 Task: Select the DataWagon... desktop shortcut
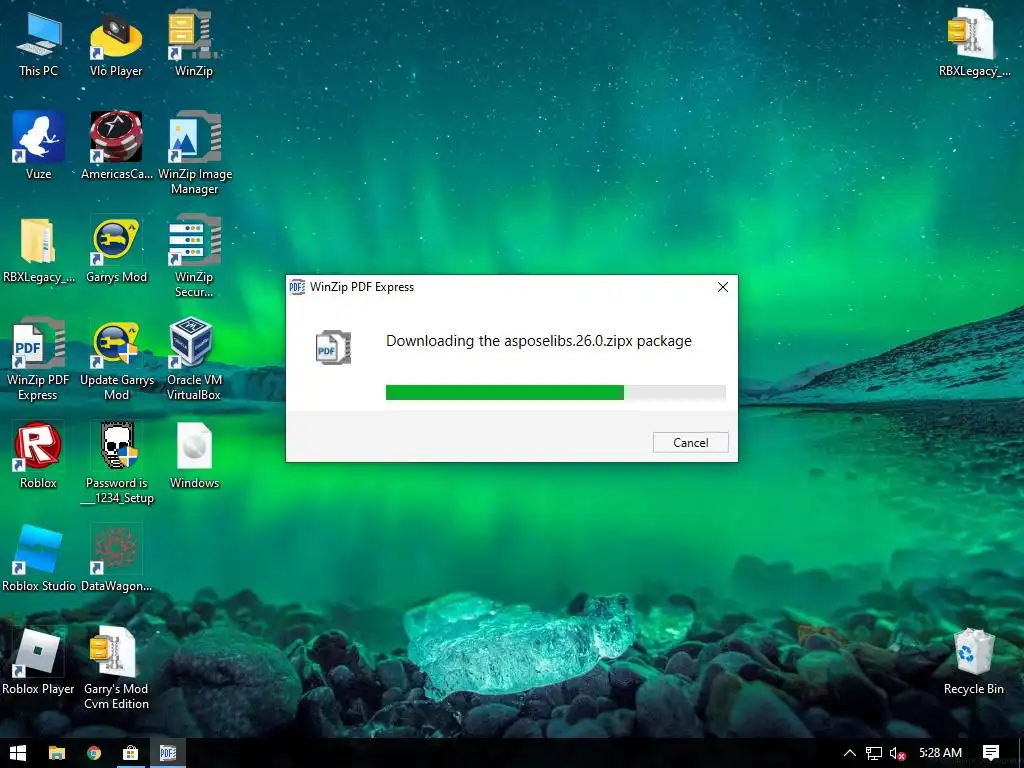pyautogui.click(x=116, y=559)
